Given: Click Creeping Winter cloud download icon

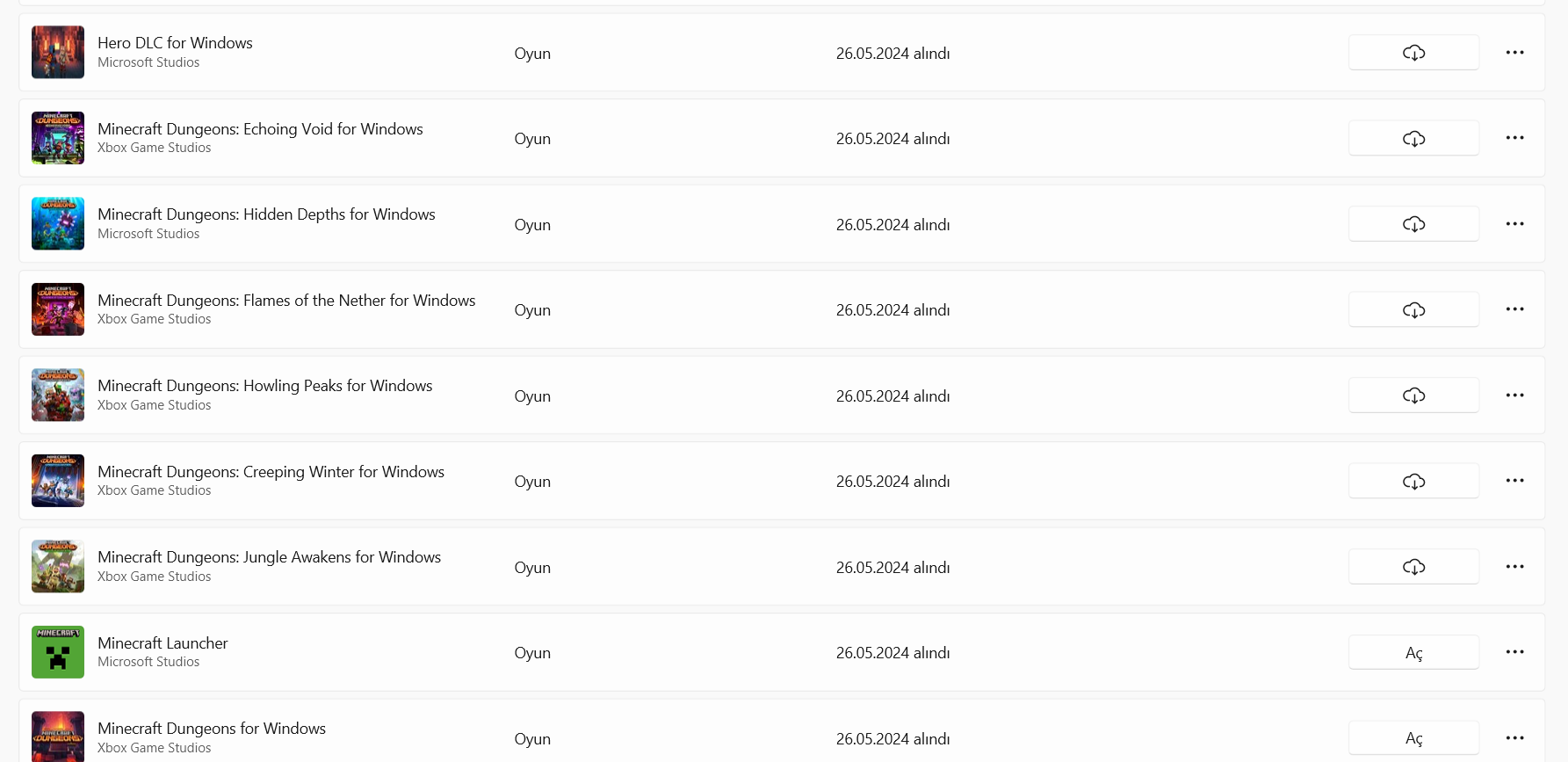Looking at the screenshot, I should coord(1413,482).
